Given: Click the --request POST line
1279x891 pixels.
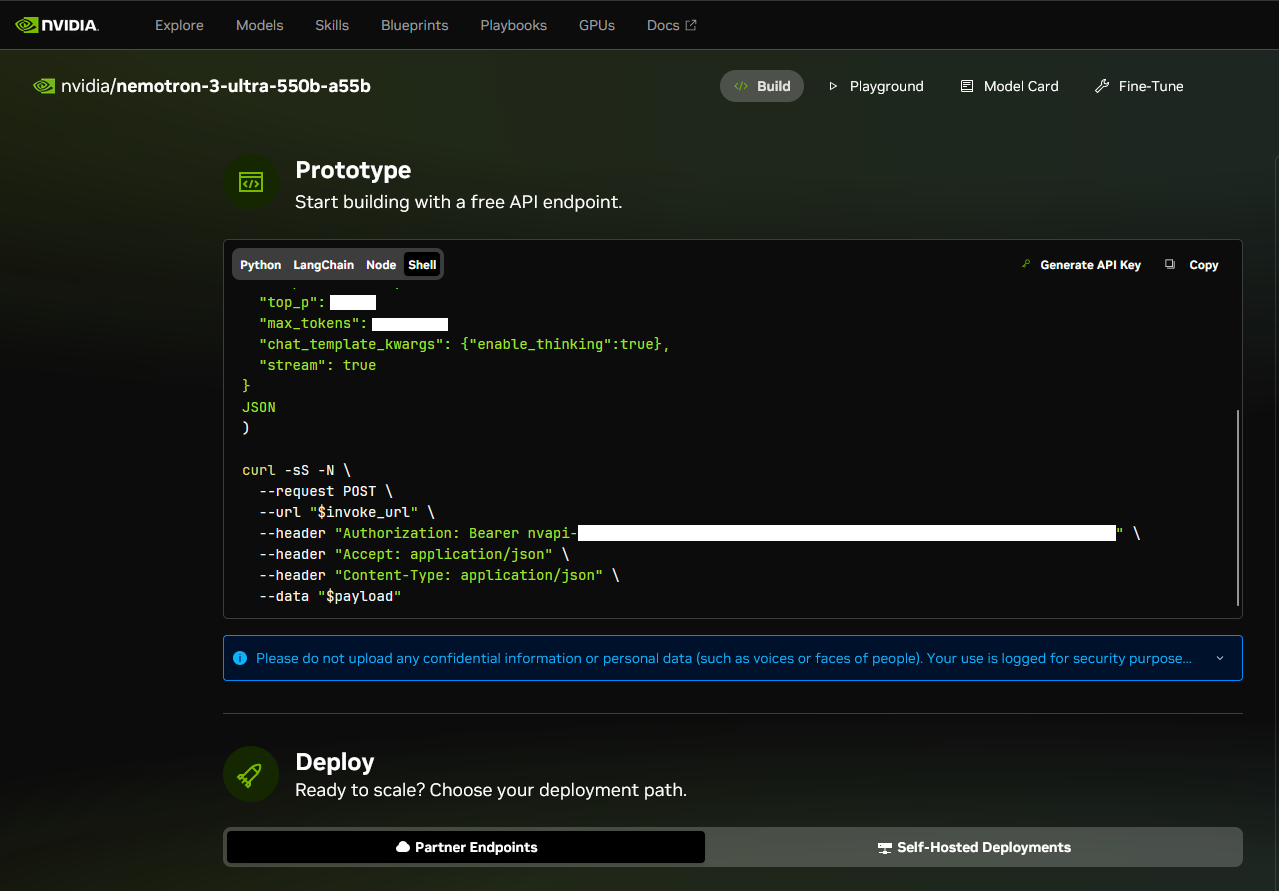Looking at the screenshot, I should coord(326,491).
